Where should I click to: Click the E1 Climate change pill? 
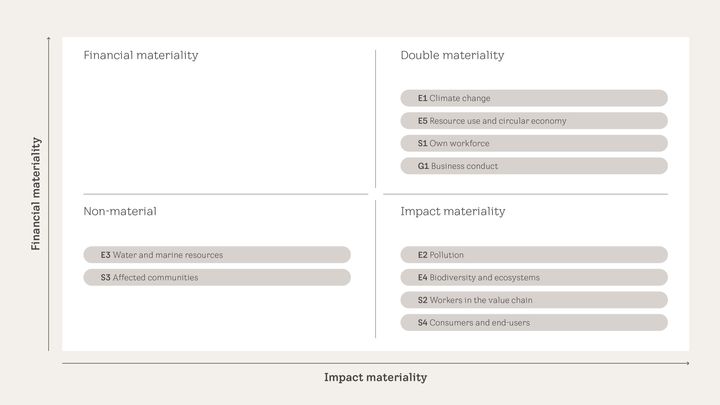[x=534, y=98]
